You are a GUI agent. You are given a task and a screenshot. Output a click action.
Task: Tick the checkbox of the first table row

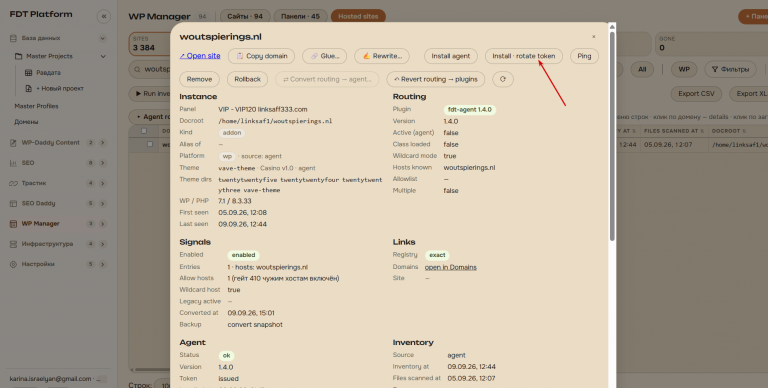tap(150, 145)
